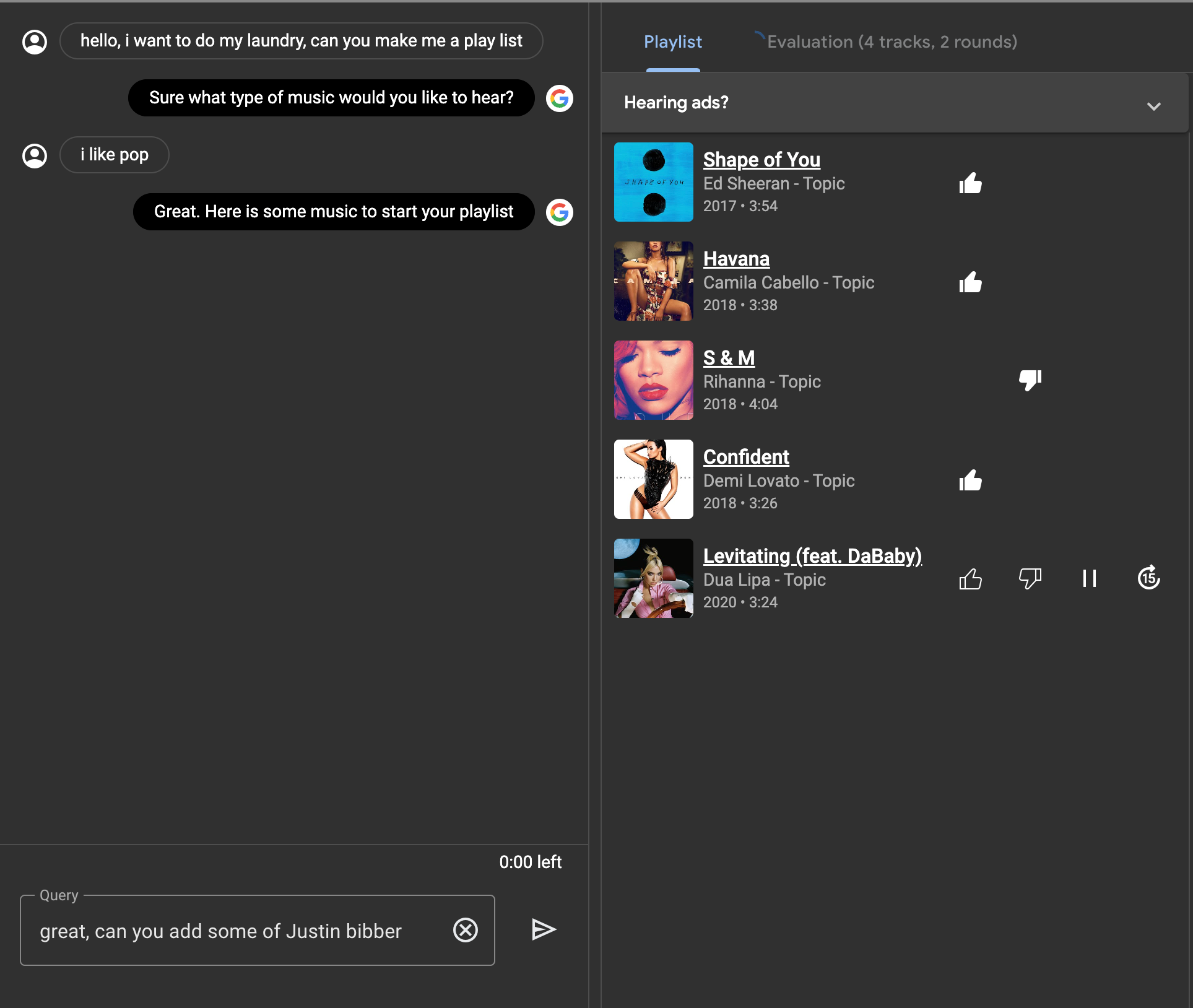Open the Havana song link
1193x1008 pixels.
[736, 259]
